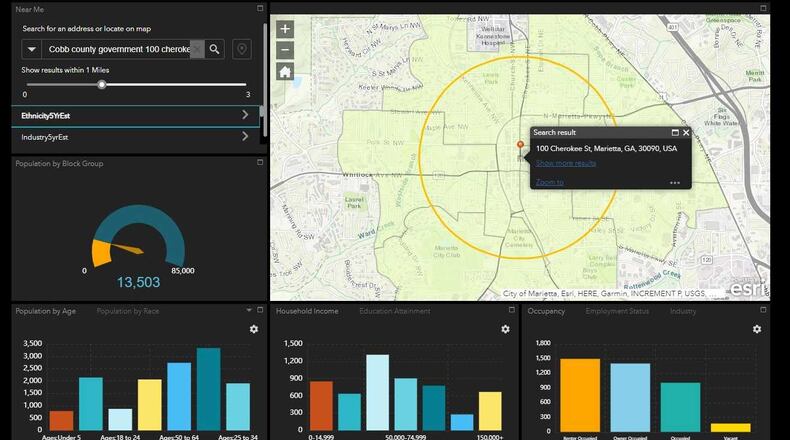Zoom in on the map
The width and height of the screenshot is (790, 440).
pyautogui.click(x=285, y=30)
